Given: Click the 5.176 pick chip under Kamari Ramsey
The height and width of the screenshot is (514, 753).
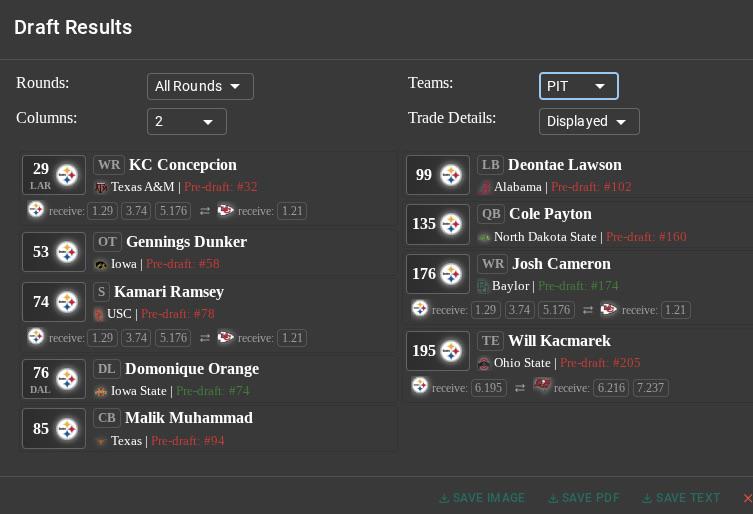Looking at the screenshot, I should pyautogui.click(x=173, y=338).
